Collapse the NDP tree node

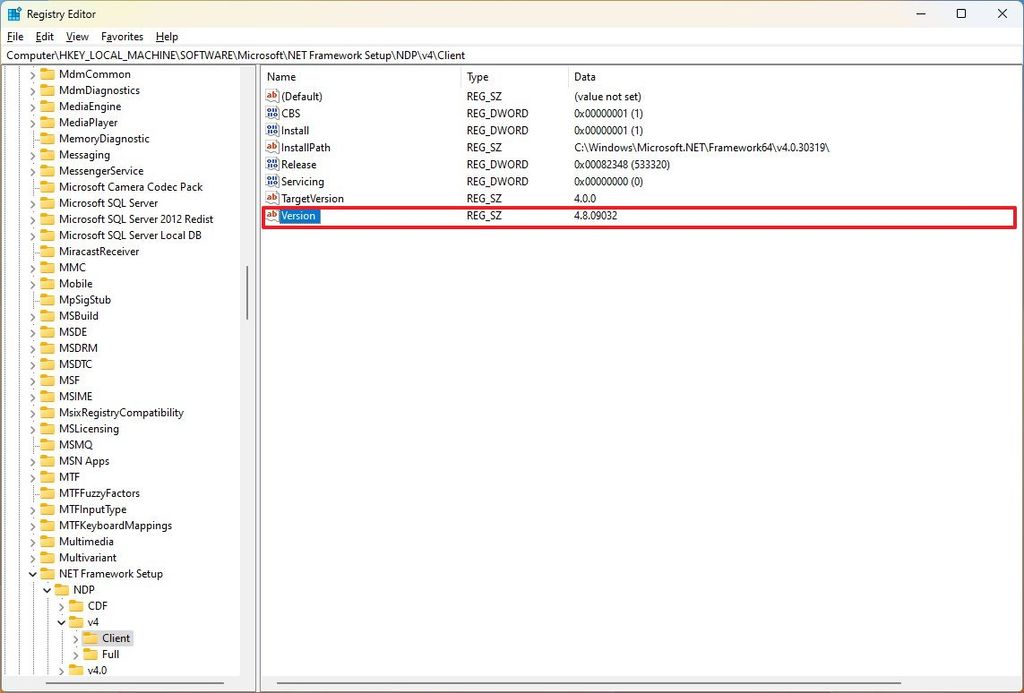46,589
